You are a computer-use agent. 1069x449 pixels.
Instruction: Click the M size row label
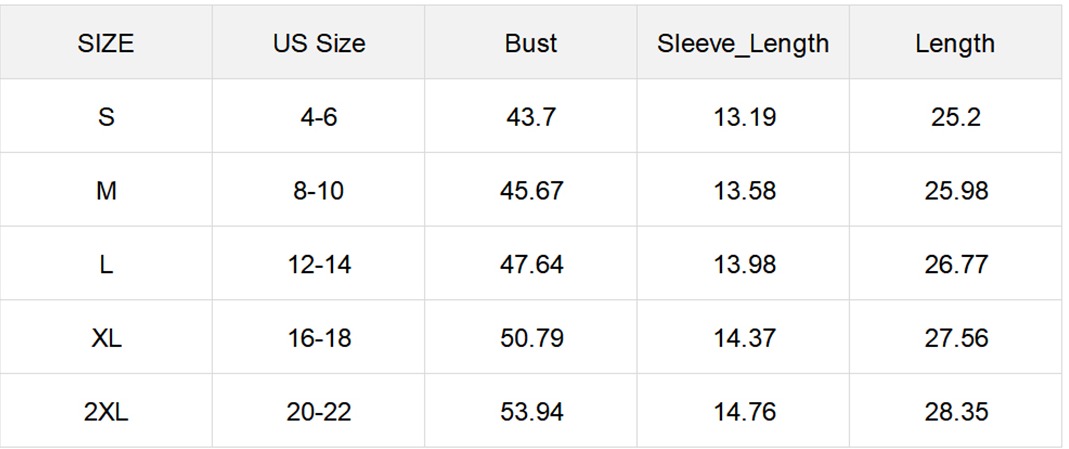click(x=106, y=191)
